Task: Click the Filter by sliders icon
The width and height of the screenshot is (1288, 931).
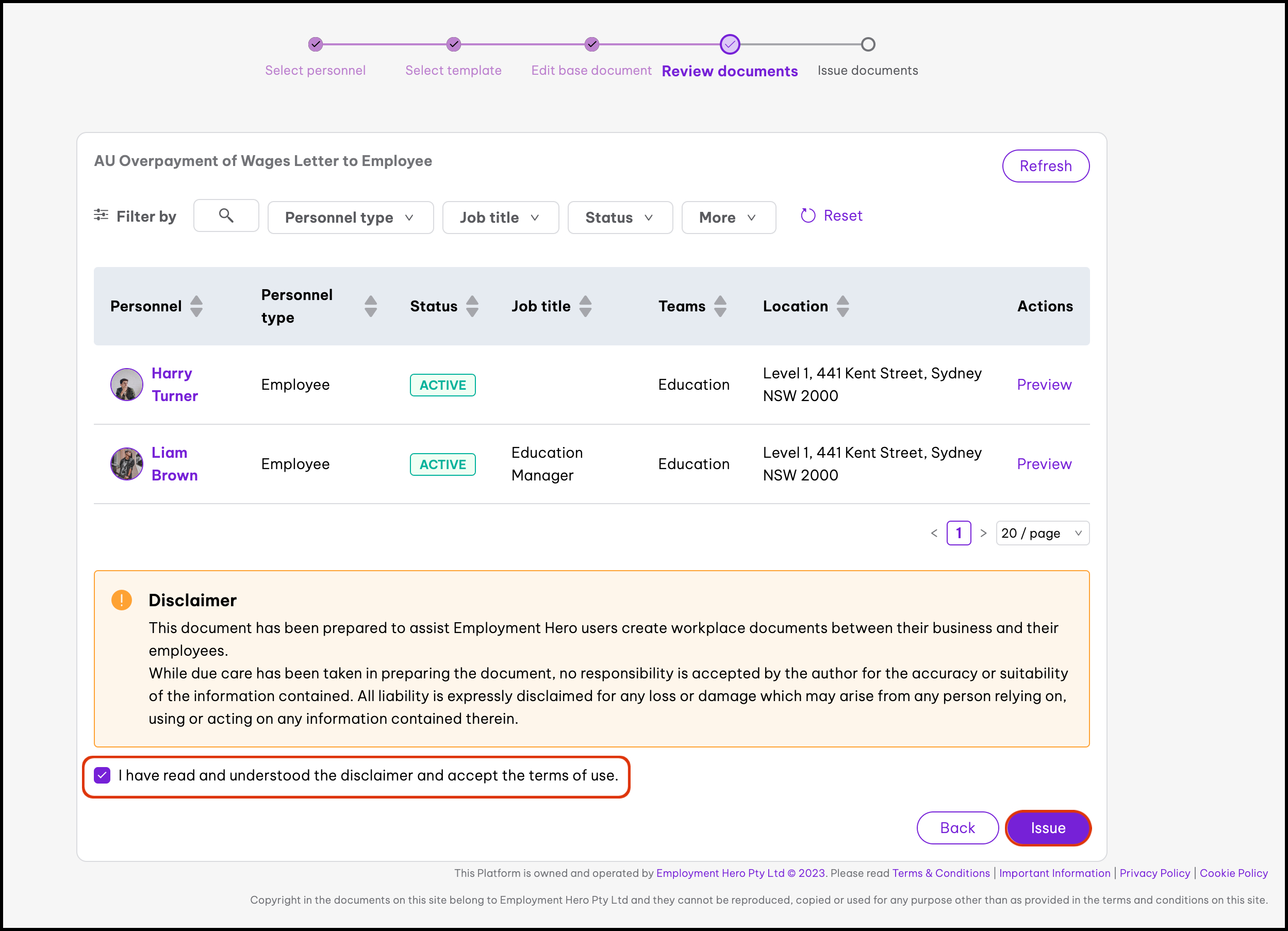Action: pos(101,215)
